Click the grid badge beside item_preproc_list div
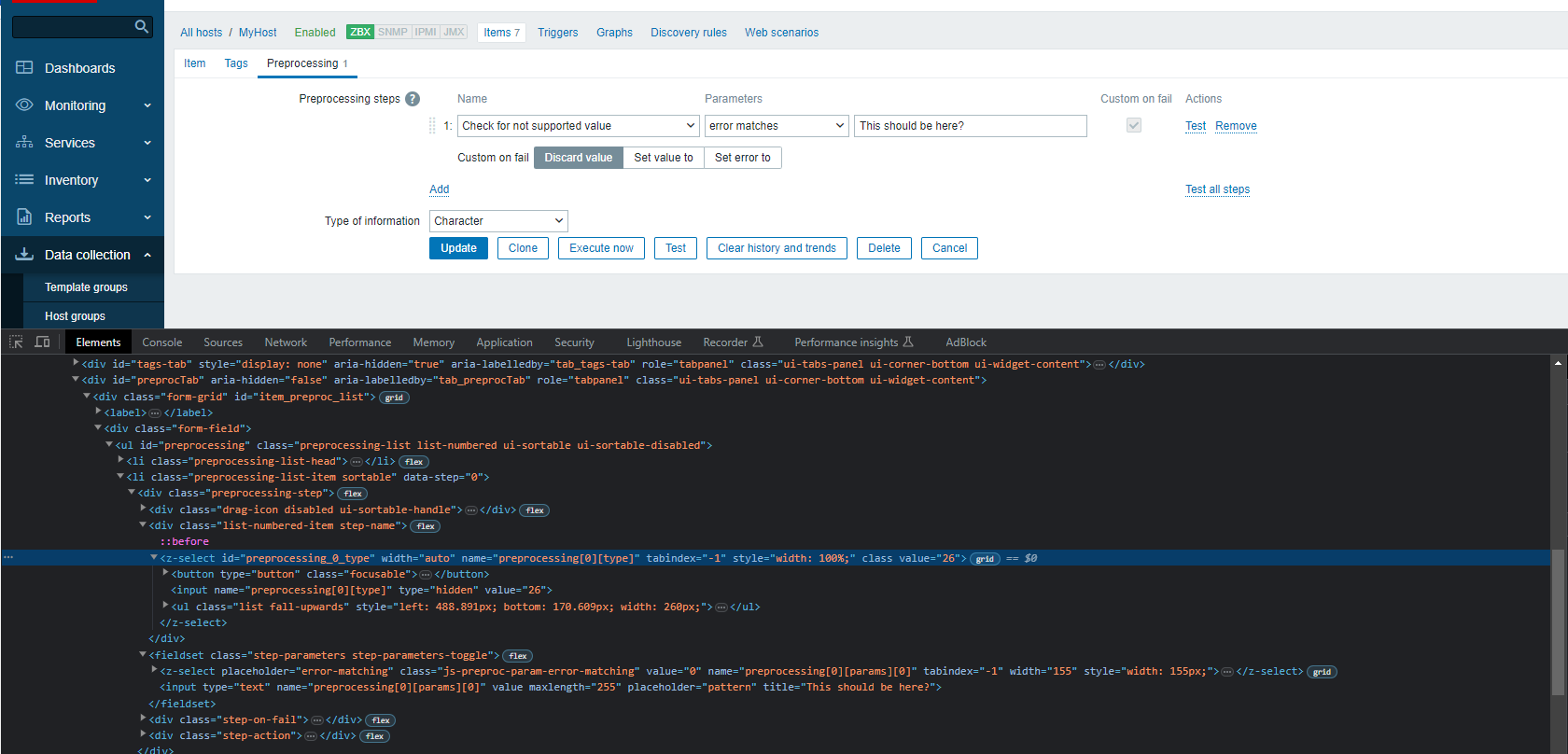This screenshot has width=1568, height=754. pos(394,398)
